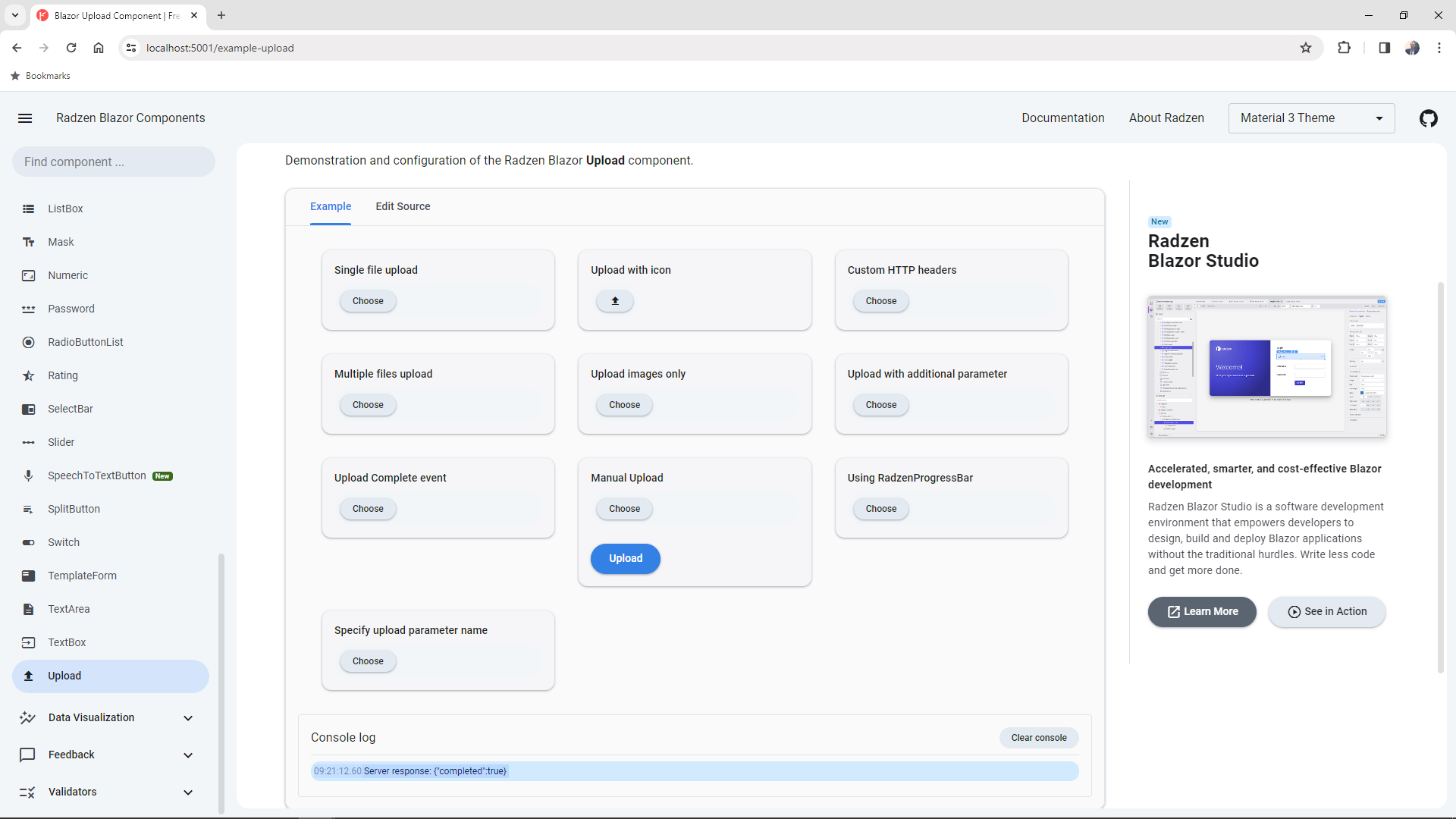This screenshot has width=1456, height=819.
Task: Click the Radzen Blazor Components title
Action: pyautogui.click(x=130, y=118)
